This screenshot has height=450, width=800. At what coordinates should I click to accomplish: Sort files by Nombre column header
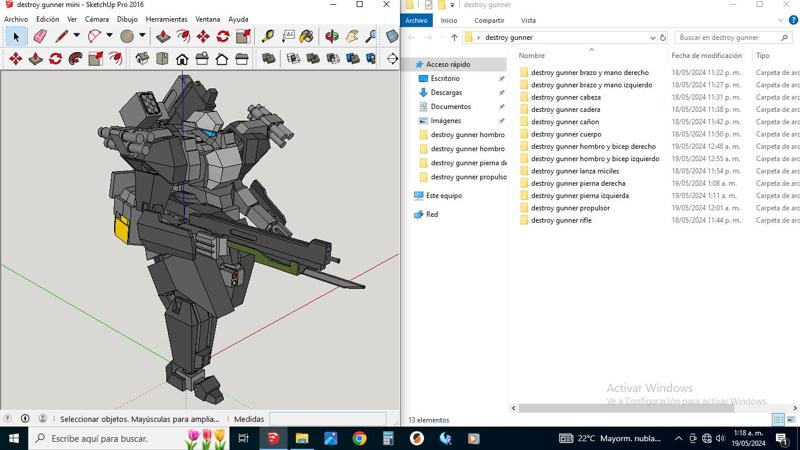pyautogui.click(x=532, y=55)
